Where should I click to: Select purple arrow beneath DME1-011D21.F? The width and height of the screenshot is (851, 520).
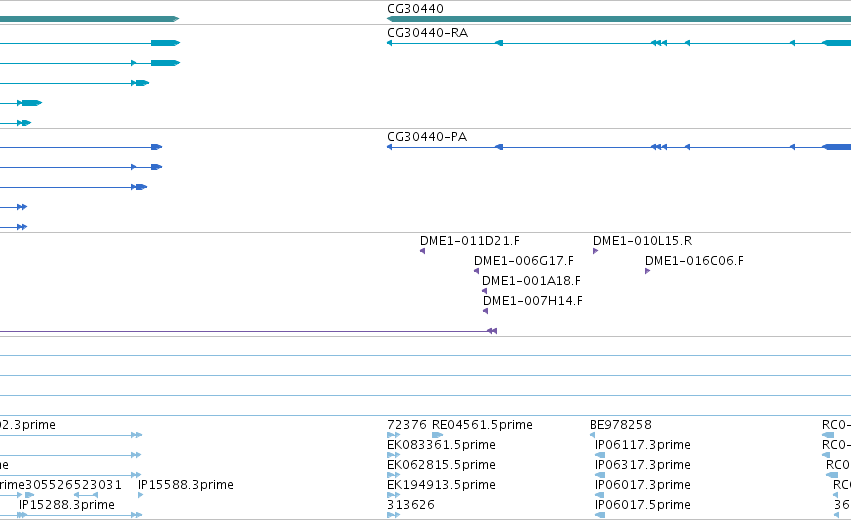422,251
